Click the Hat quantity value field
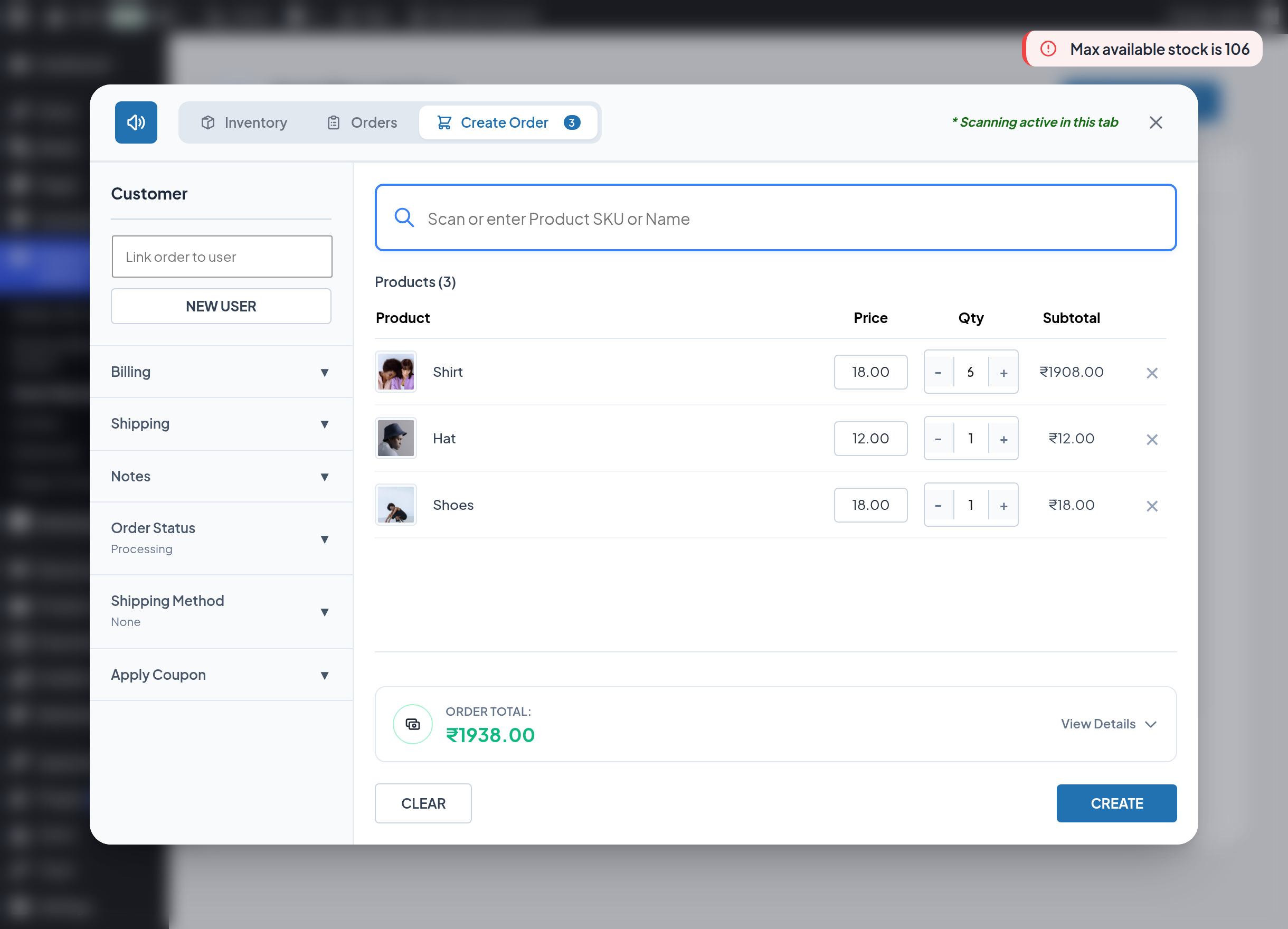The image size is (1288, 929). pos(971,439)
